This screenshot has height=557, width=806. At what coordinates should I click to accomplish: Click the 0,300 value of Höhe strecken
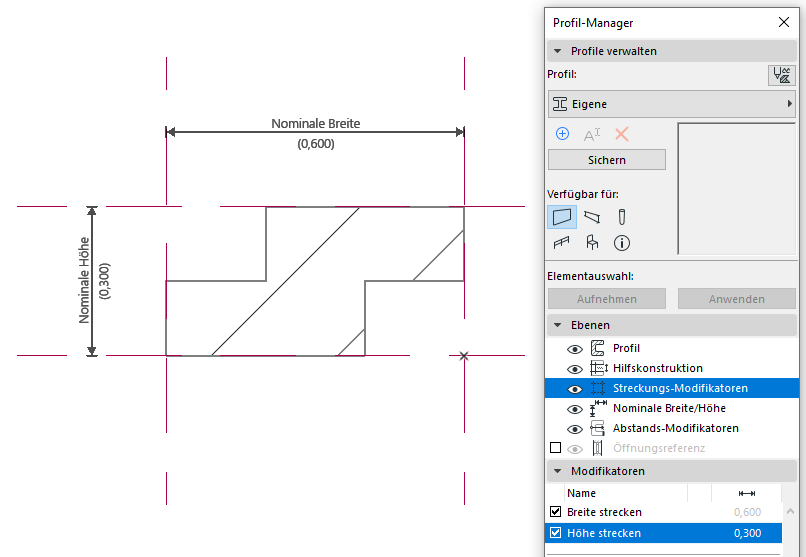pos(747,533)
